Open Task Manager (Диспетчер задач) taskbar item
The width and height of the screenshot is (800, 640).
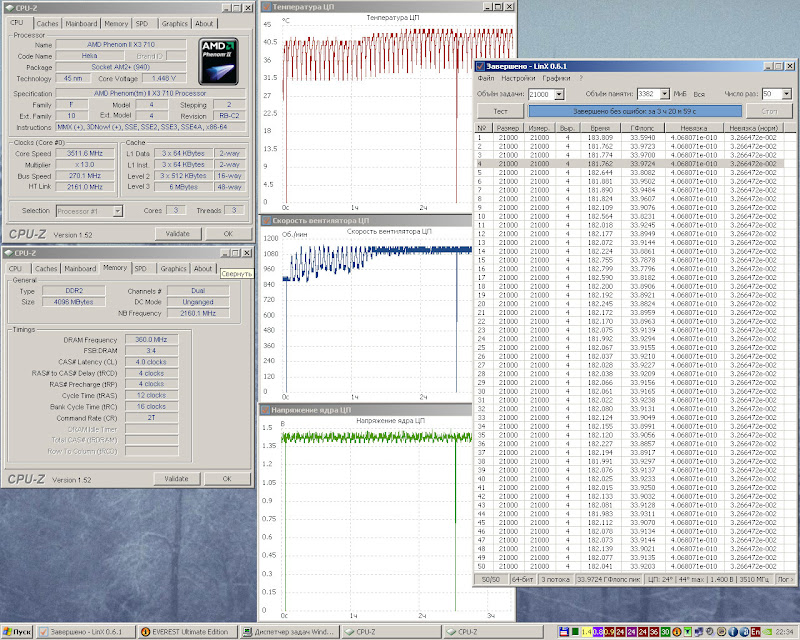click(290, 631)
